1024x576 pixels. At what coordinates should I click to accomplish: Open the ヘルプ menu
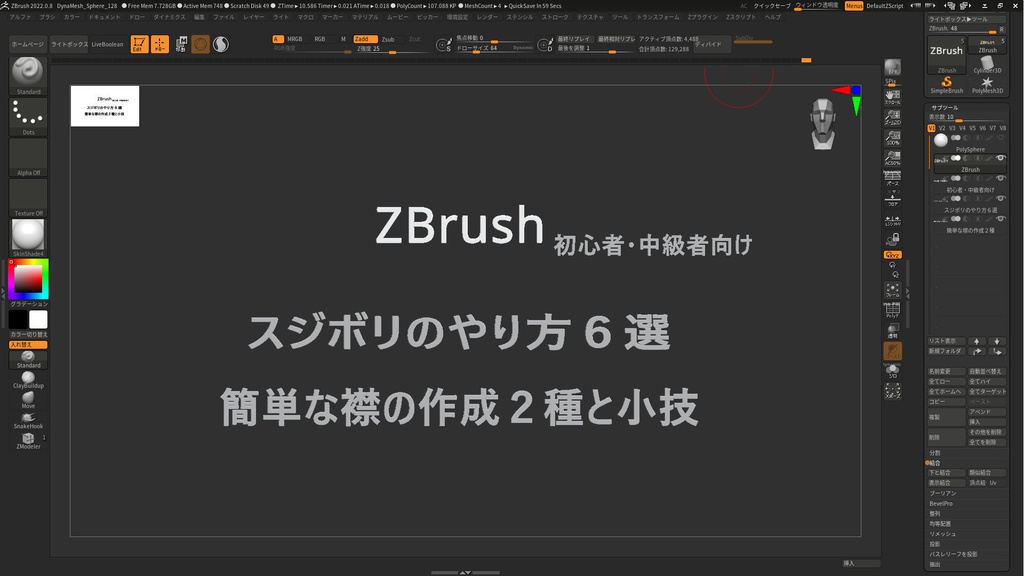(773, 17)
